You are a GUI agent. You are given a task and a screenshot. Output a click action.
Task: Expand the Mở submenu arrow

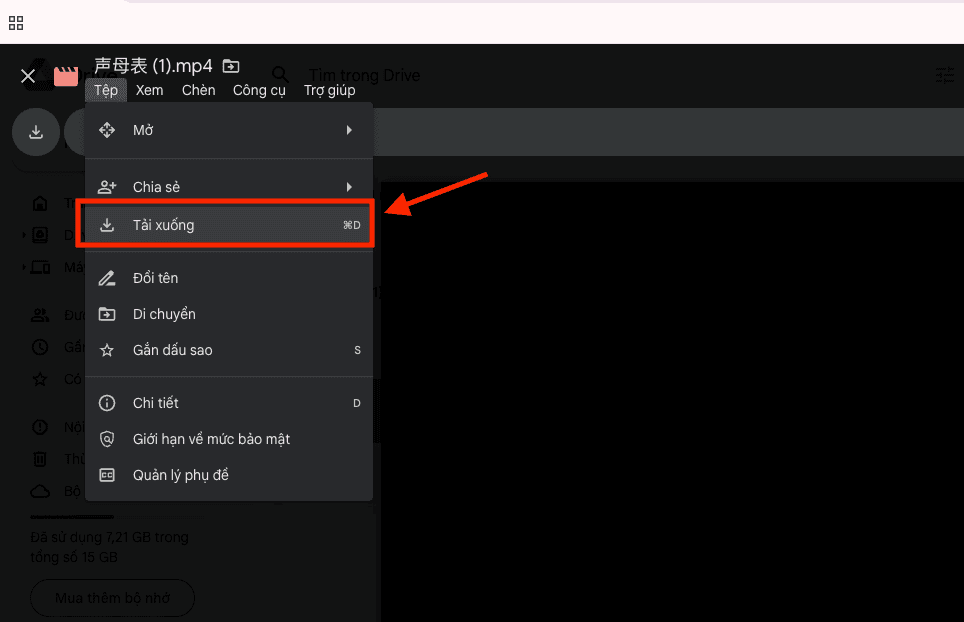click(349, 130)
